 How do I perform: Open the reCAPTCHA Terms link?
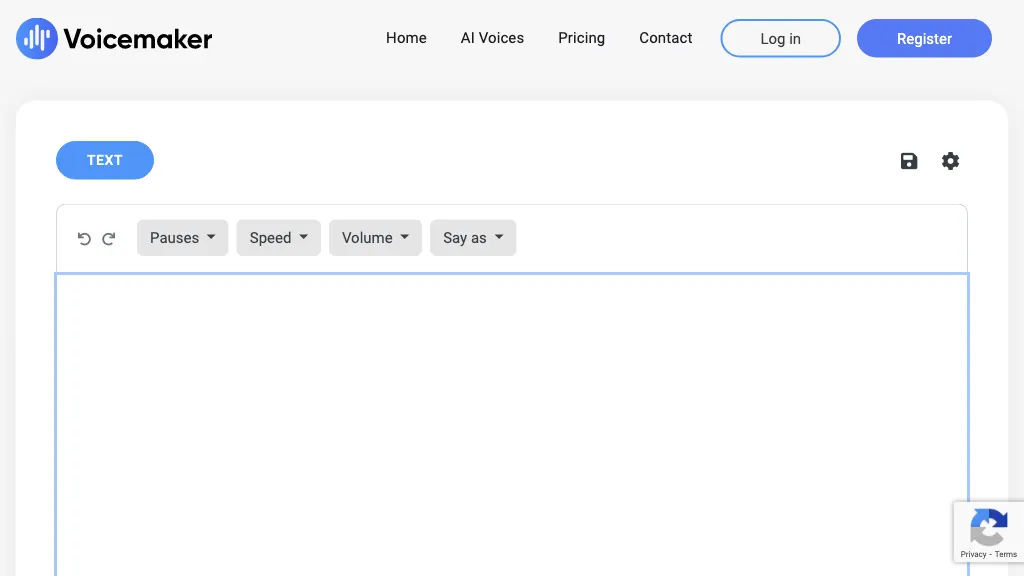pos(1006,554)
